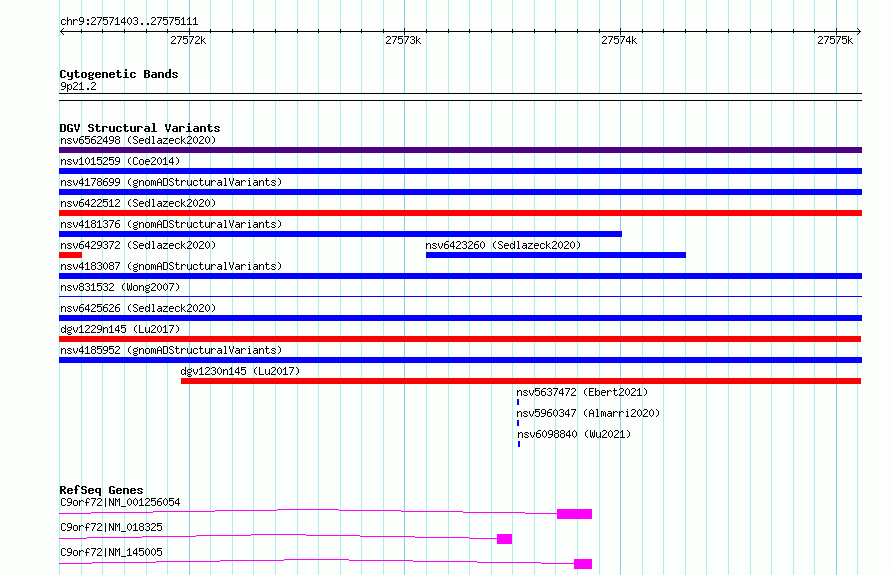Click the chr9:27571403..27575111 coordinate label

click(x=129, y=22)
